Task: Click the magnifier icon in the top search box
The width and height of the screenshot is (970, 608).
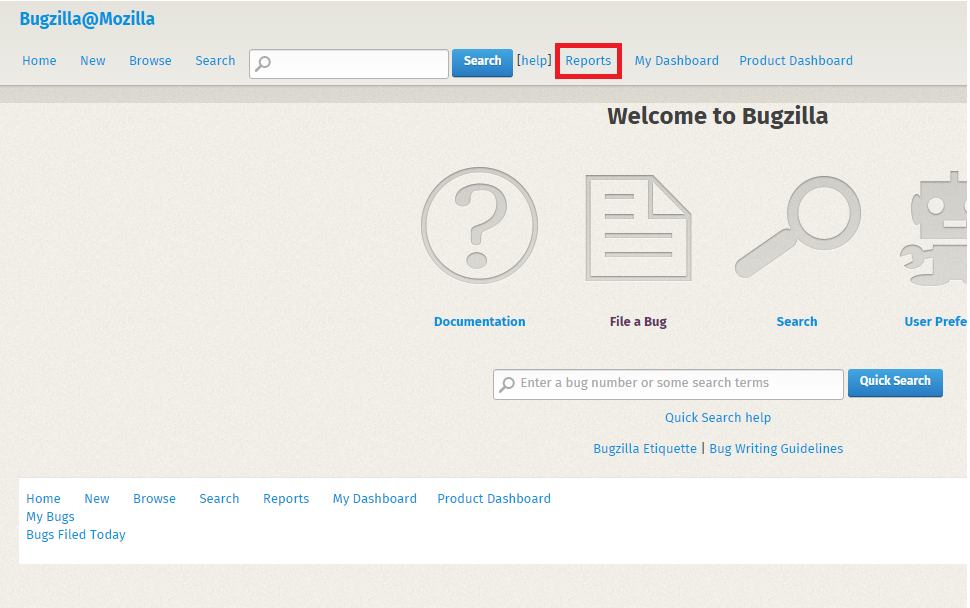Action: coord(262,63)
